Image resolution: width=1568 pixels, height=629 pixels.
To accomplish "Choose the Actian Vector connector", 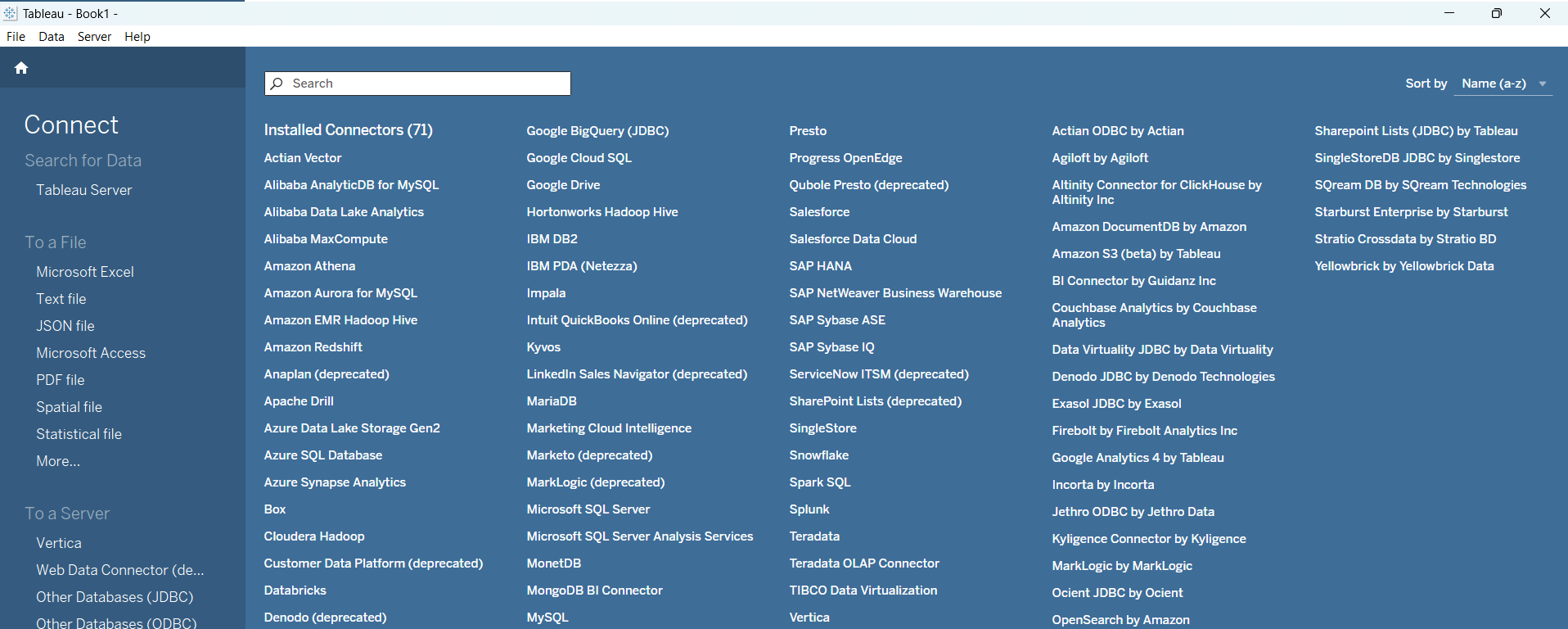I will pyautogui.click(x=303, y=158).
